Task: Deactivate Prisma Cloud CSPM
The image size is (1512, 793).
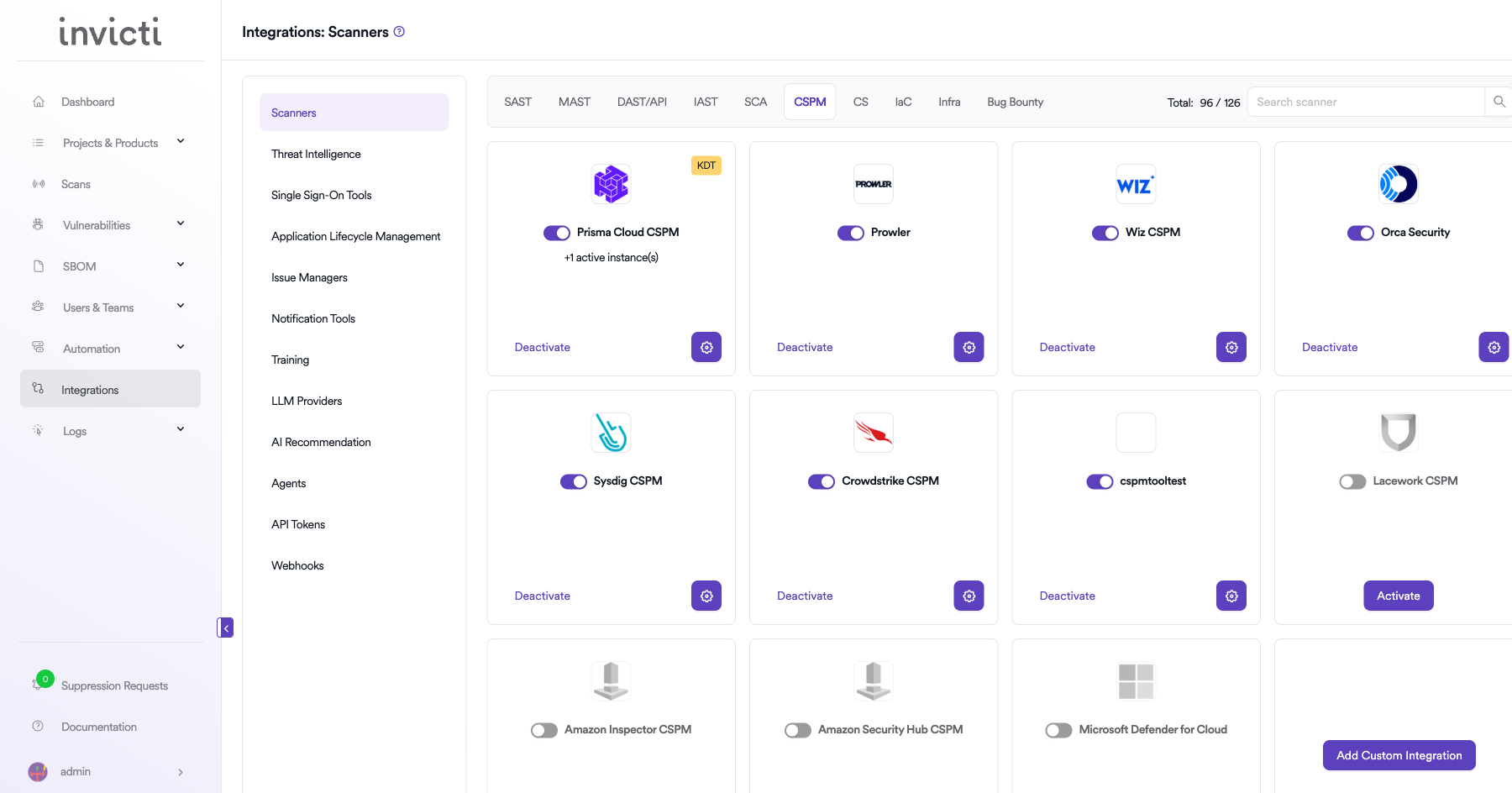Action: point(542,347)
